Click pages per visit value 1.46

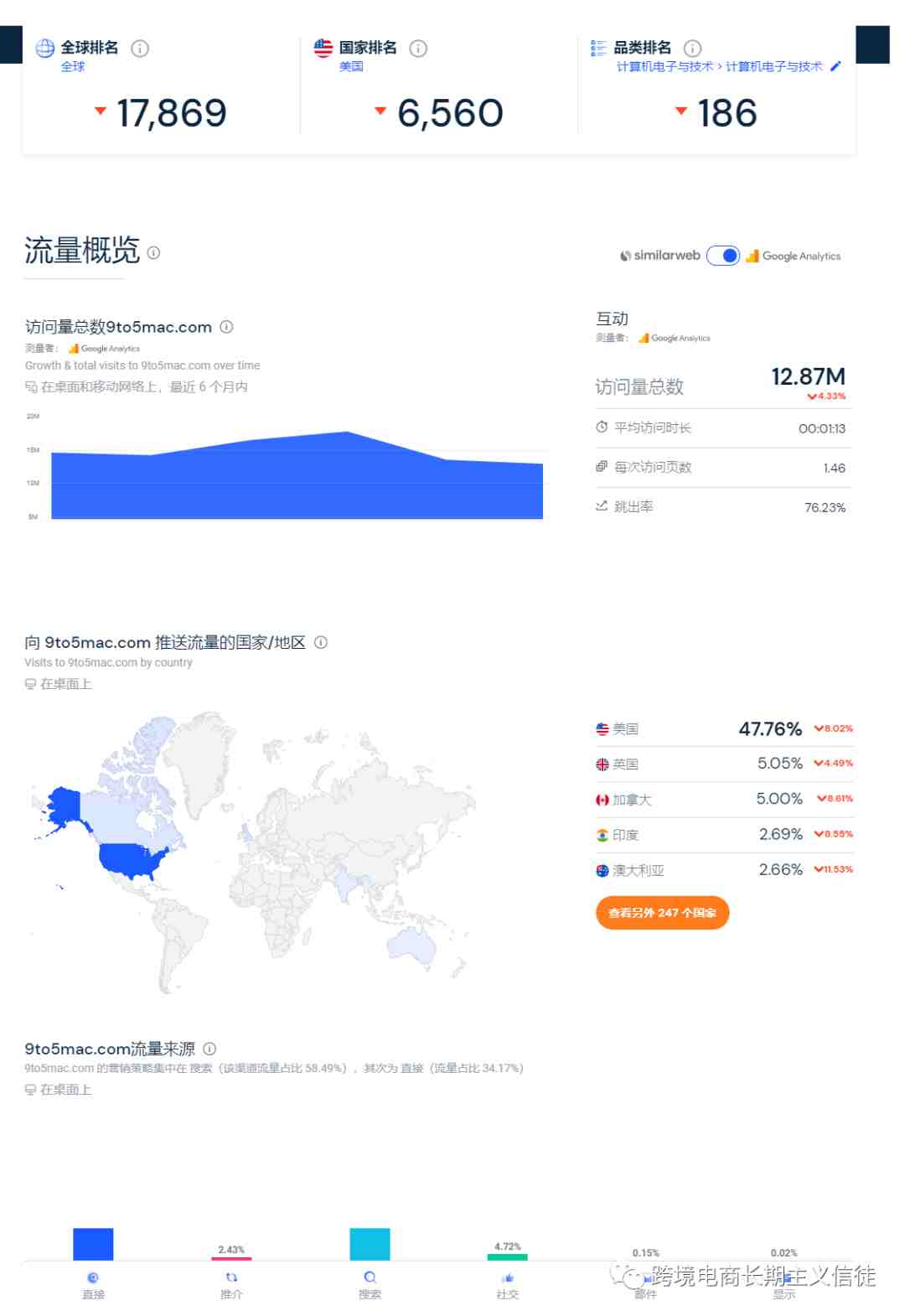click(835, 468)
